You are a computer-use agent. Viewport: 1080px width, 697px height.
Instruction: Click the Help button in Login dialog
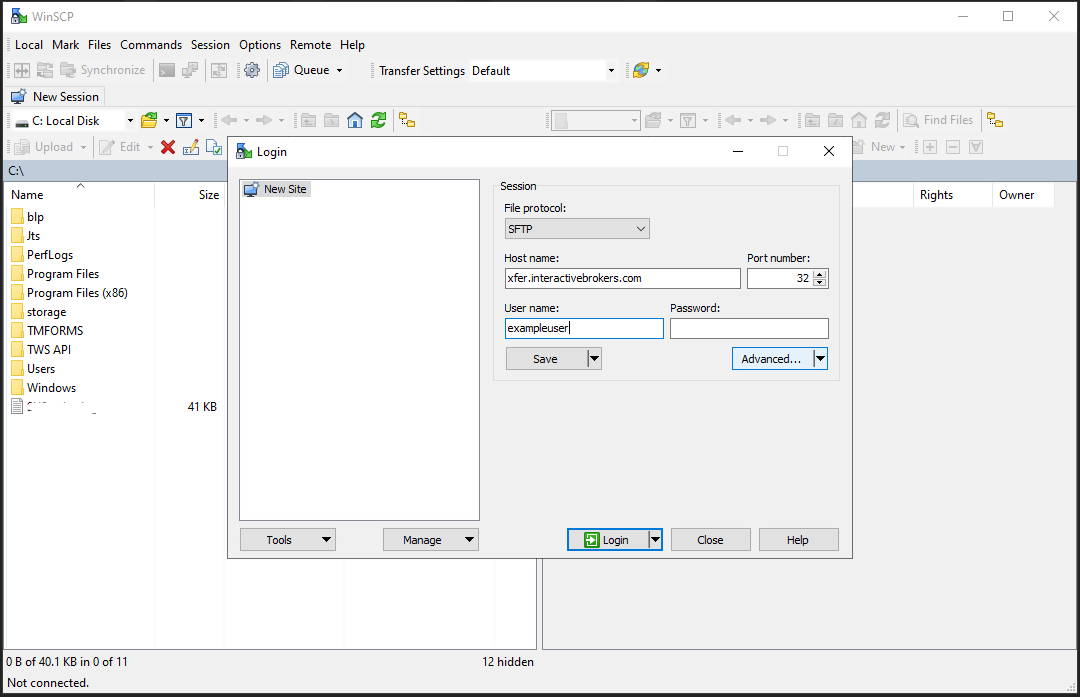[x=798, y=540]
